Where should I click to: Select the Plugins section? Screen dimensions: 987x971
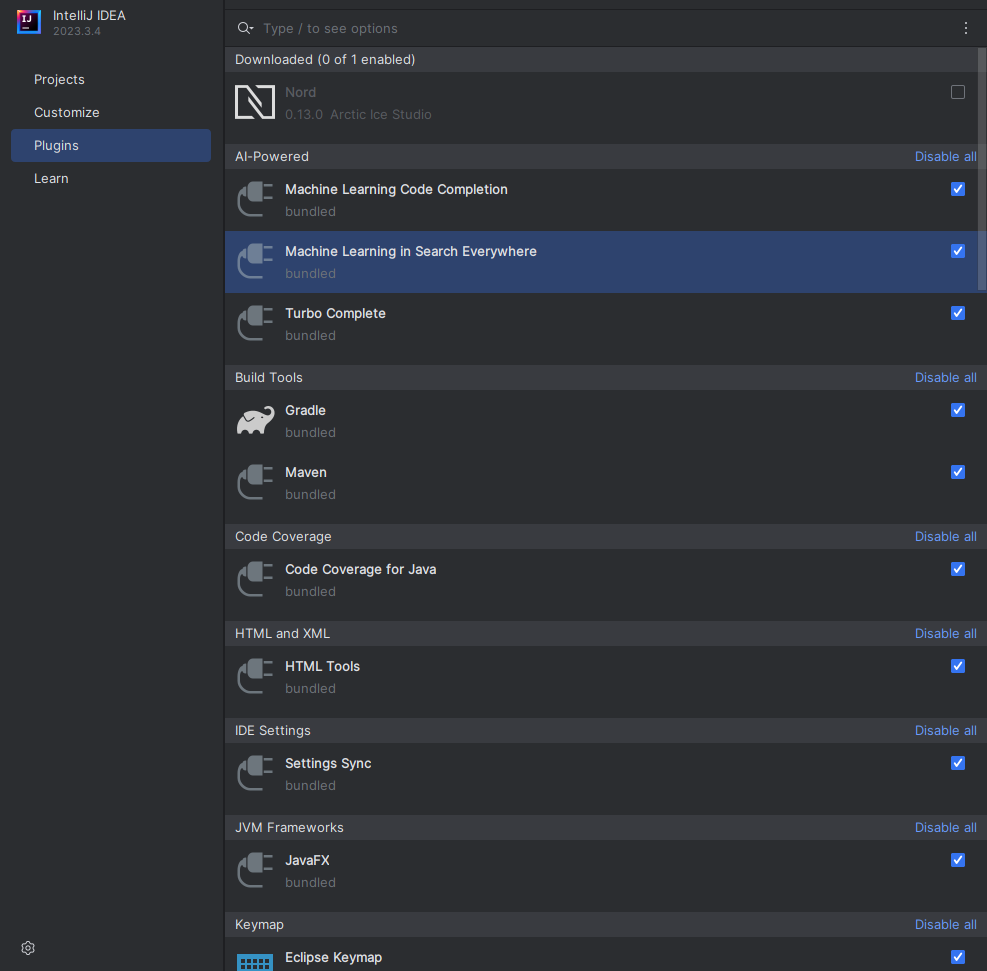[111, 145]
